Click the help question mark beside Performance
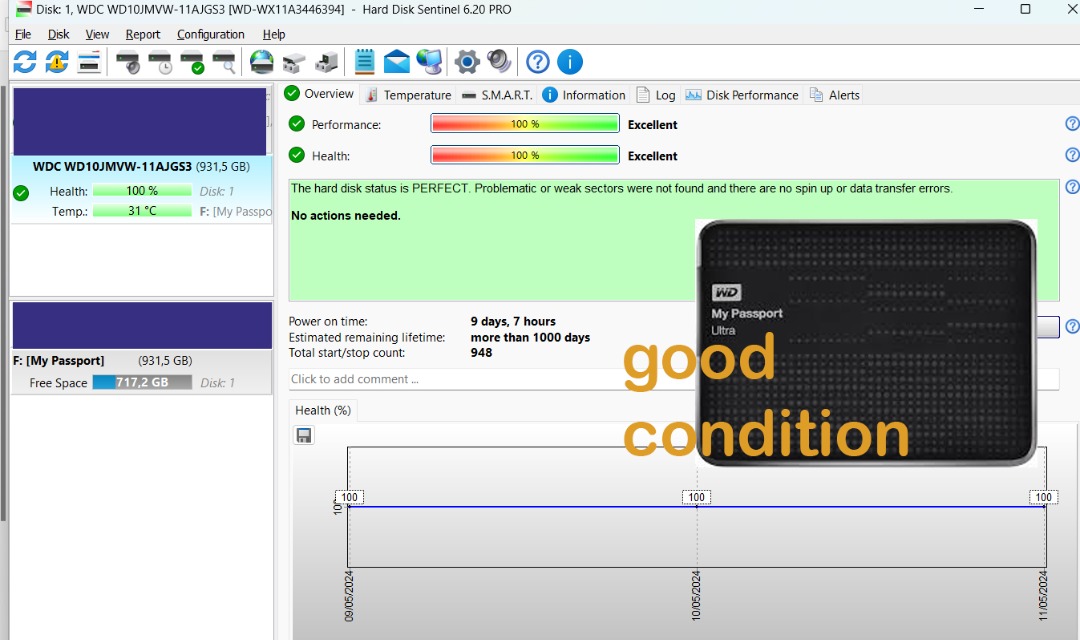 [x=1072, y=124]
